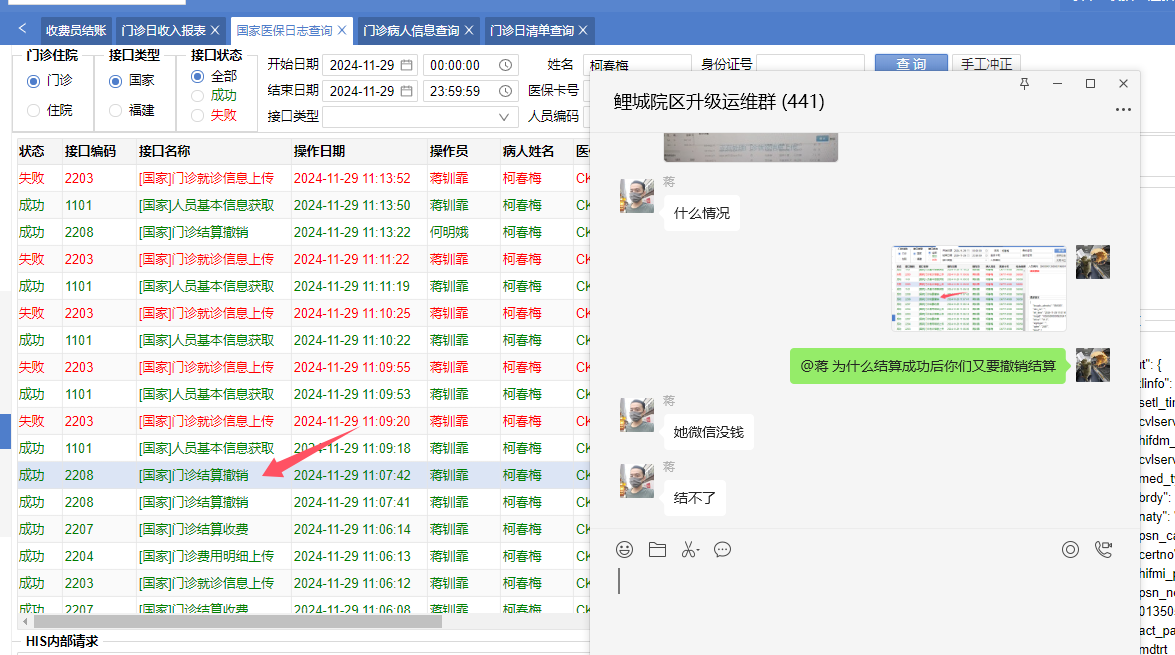Click the 开始日期 date field
1175x655 pixels.
point(371,65)
